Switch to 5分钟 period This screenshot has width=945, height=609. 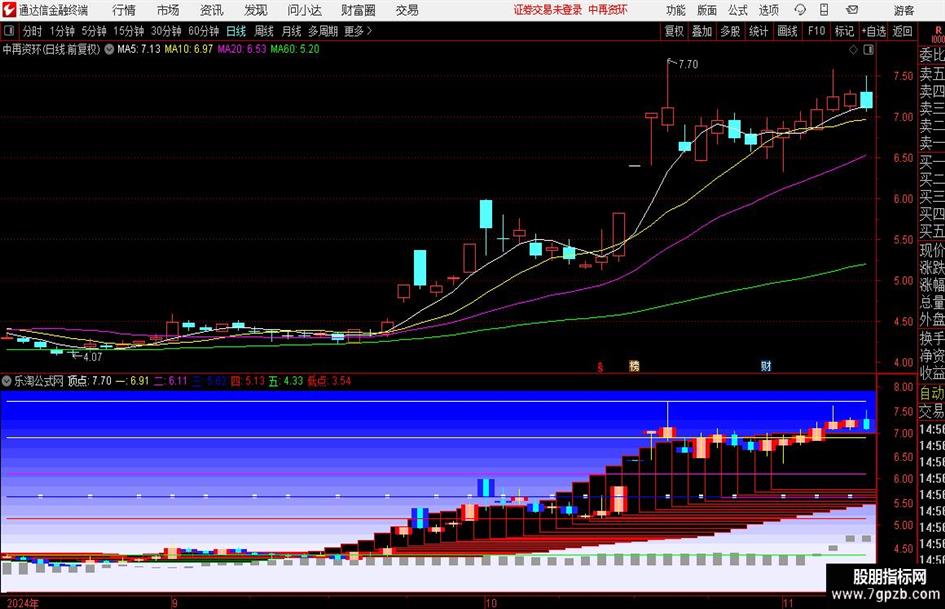[x=93, y=31]
